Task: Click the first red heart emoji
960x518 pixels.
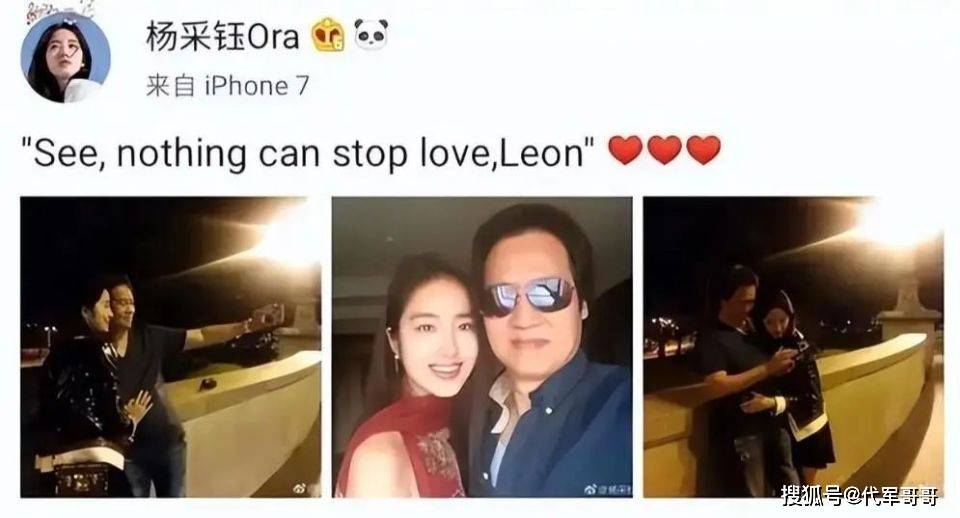Action: pyautogui.click(x=625, y=150)
